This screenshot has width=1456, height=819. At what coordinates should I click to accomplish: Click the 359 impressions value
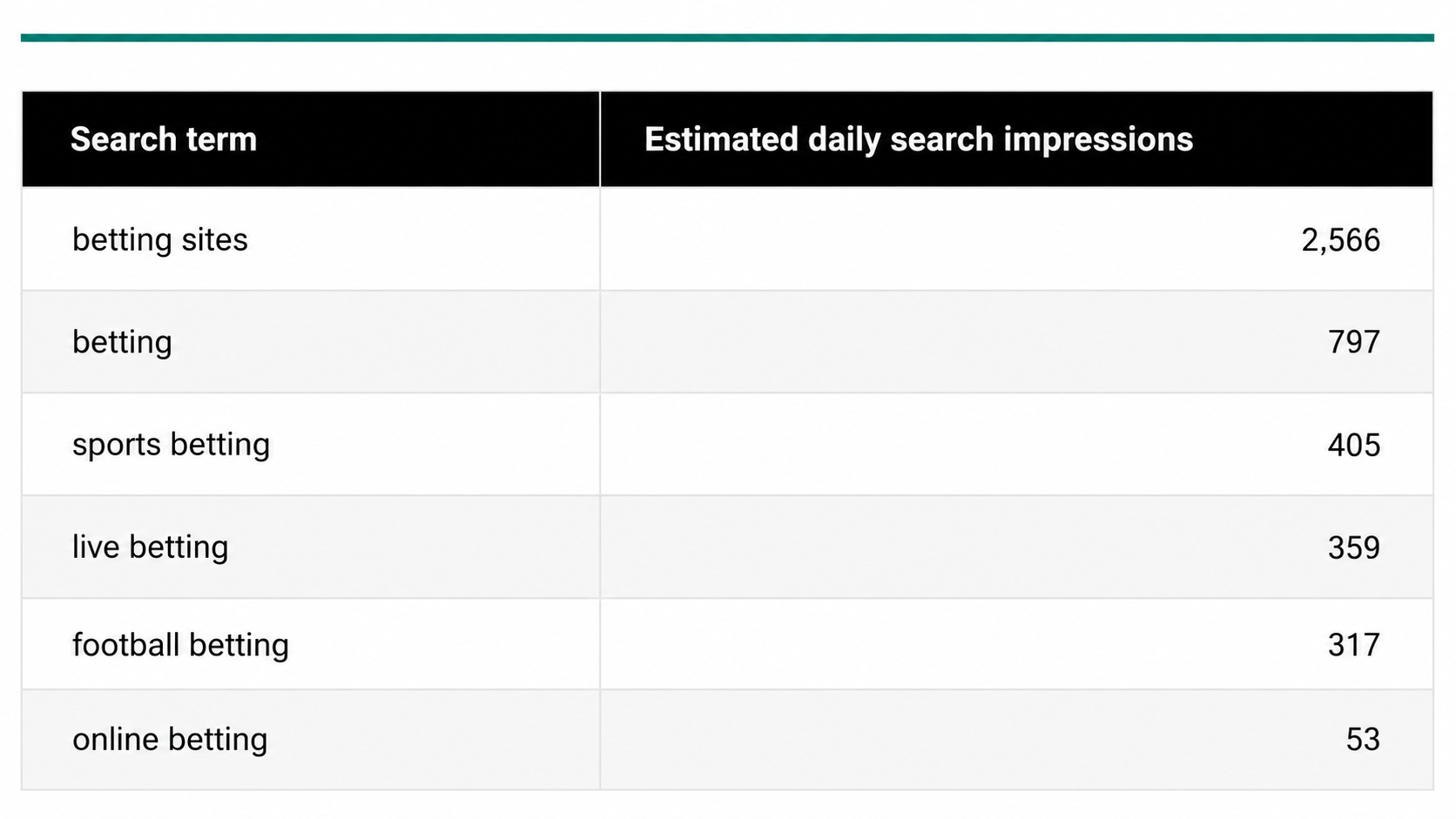click(1354, 547)
